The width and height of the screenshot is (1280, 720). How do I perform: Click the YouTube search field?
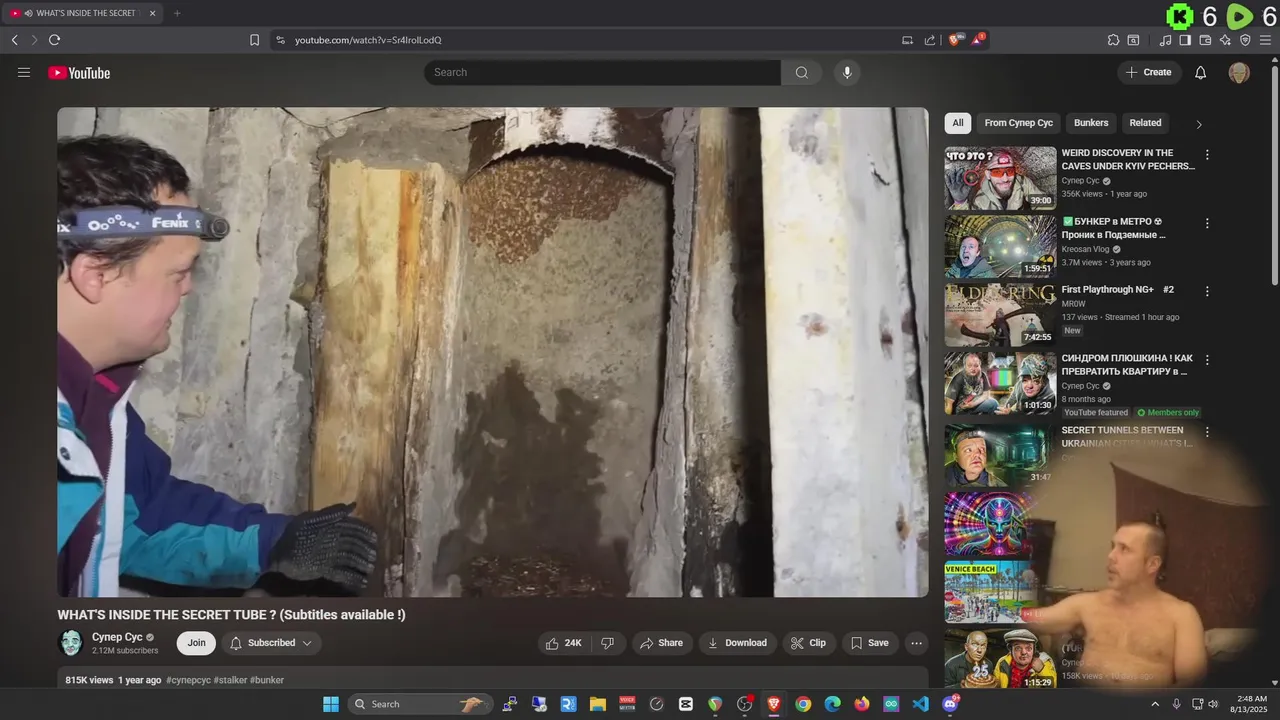[x=602, y=72]
